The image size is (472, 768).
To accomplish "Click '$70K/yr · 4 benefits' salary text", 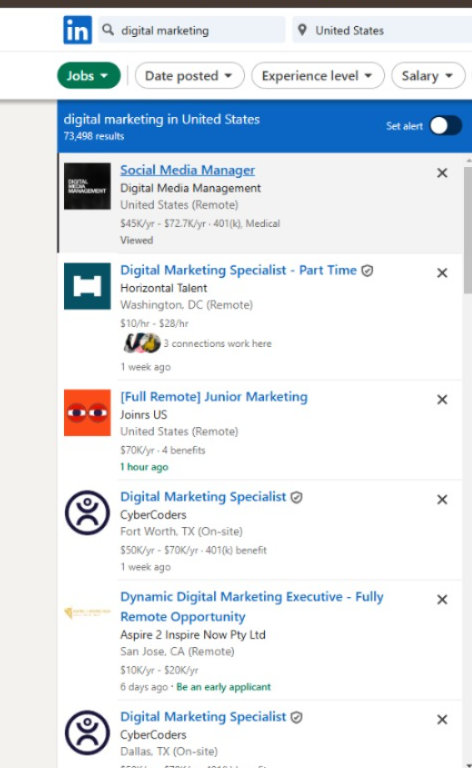I will coord(163,450).
